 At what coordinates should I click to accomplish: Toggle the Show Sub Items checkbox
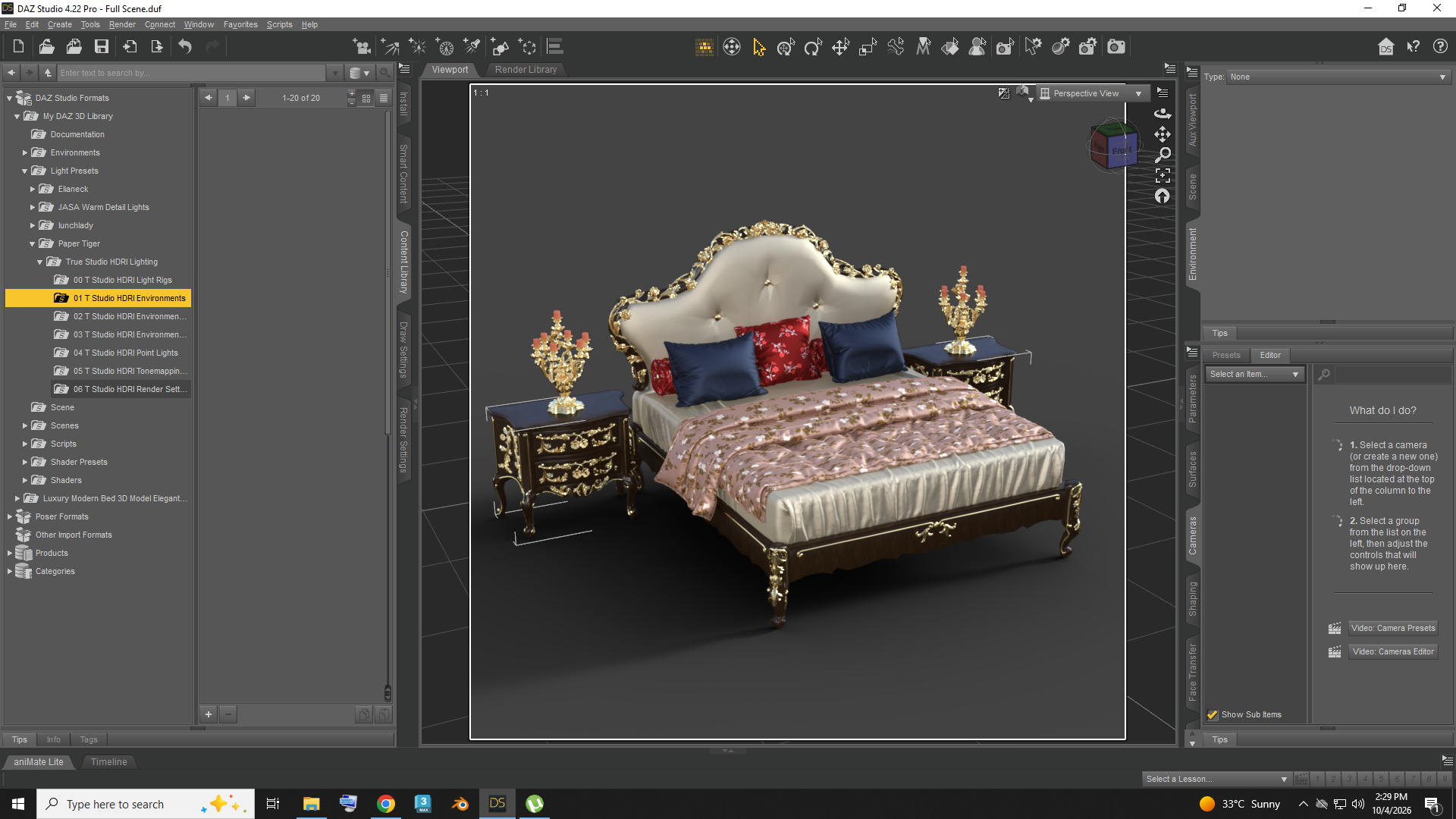tap(1213, 714)
